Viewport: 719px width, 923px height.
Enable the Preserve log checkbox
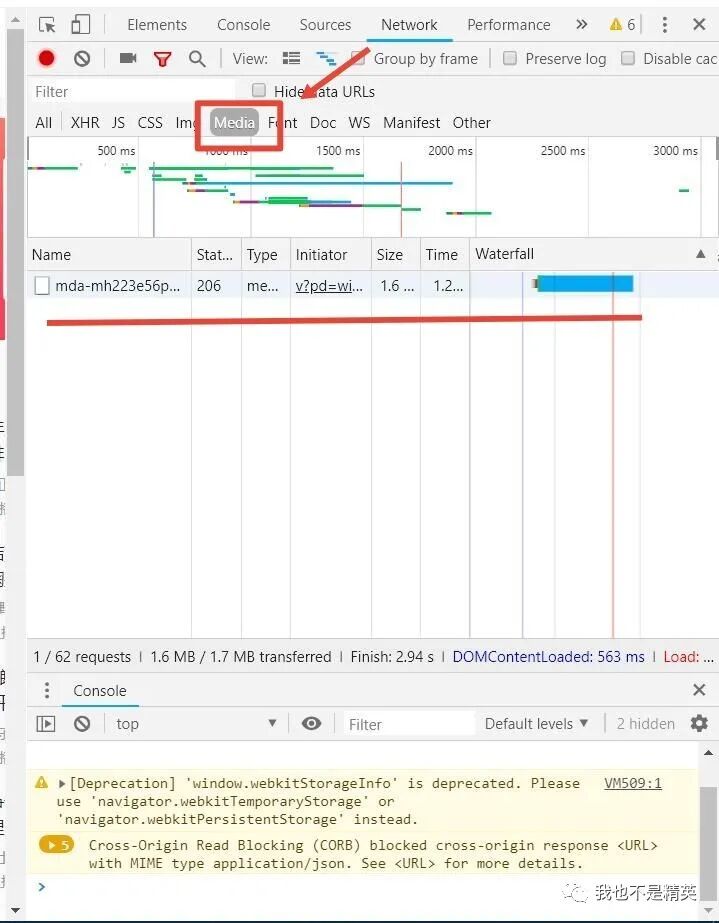pyautogui.click(x=510, y=58)
